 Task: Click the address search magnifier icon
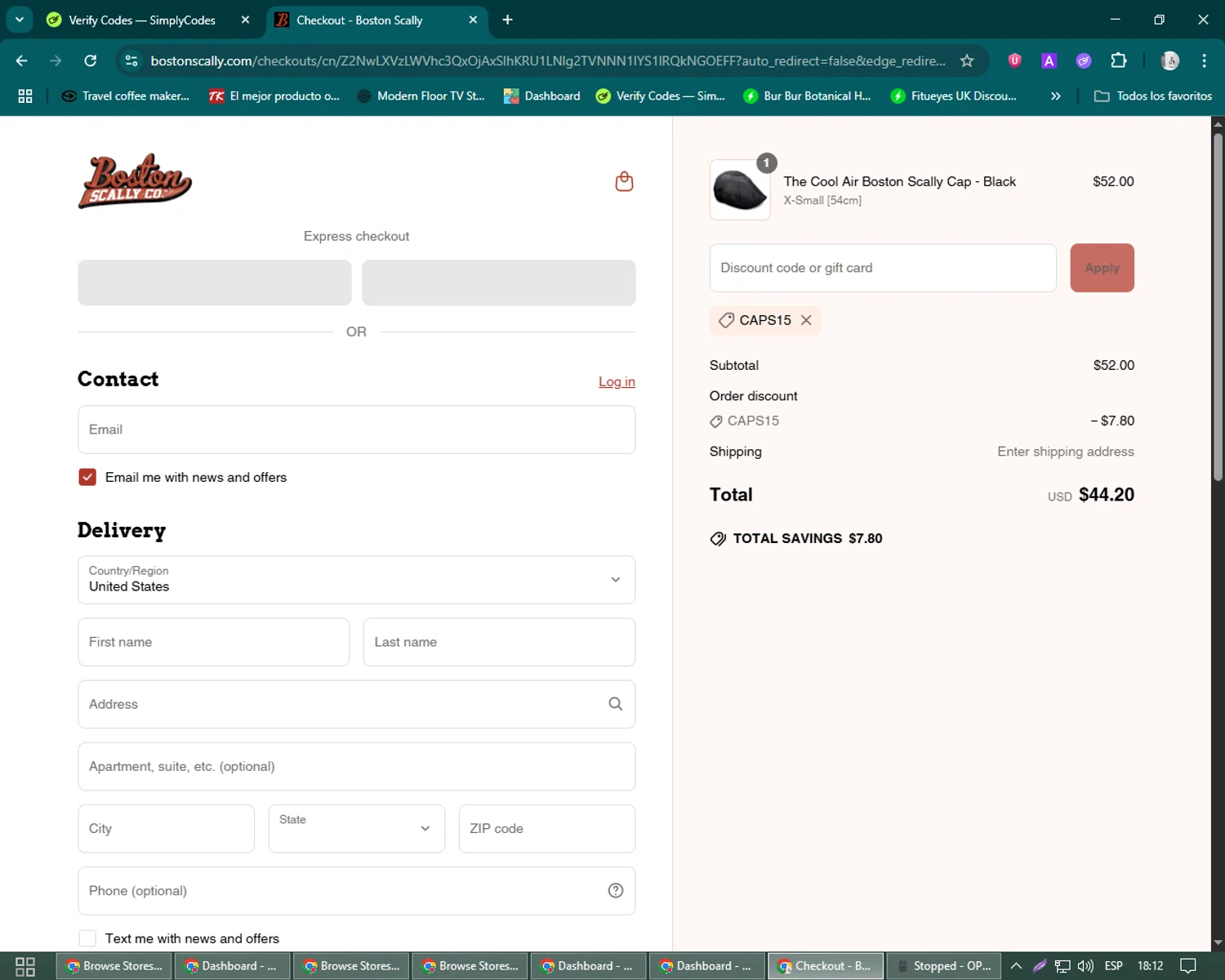pos(615,704)
